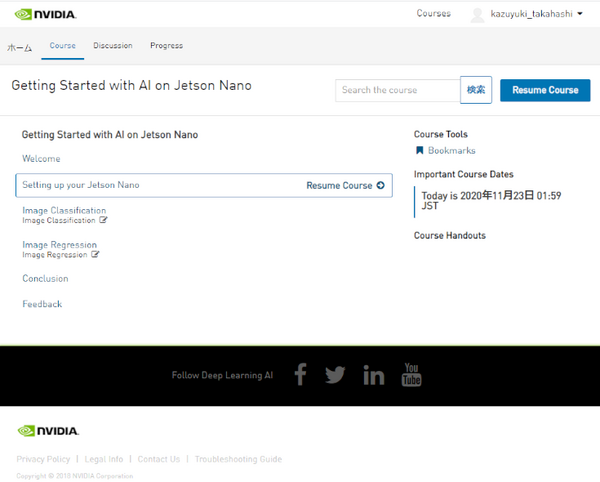600x482 pixels.
Task: Open the Troubleshooting Guide footer link
Action: click(x=238, y=459)
